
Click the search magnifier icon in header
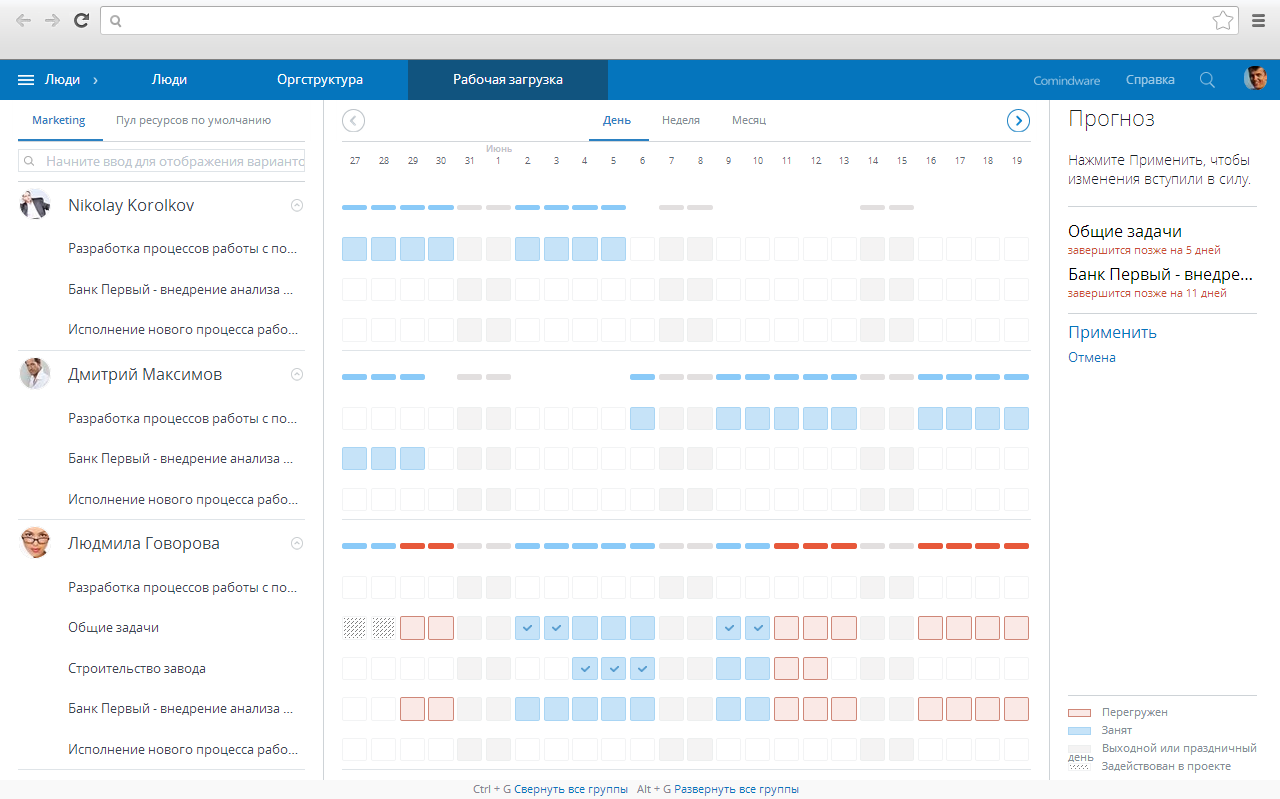pyautogui.click(x=1207, y=80)
